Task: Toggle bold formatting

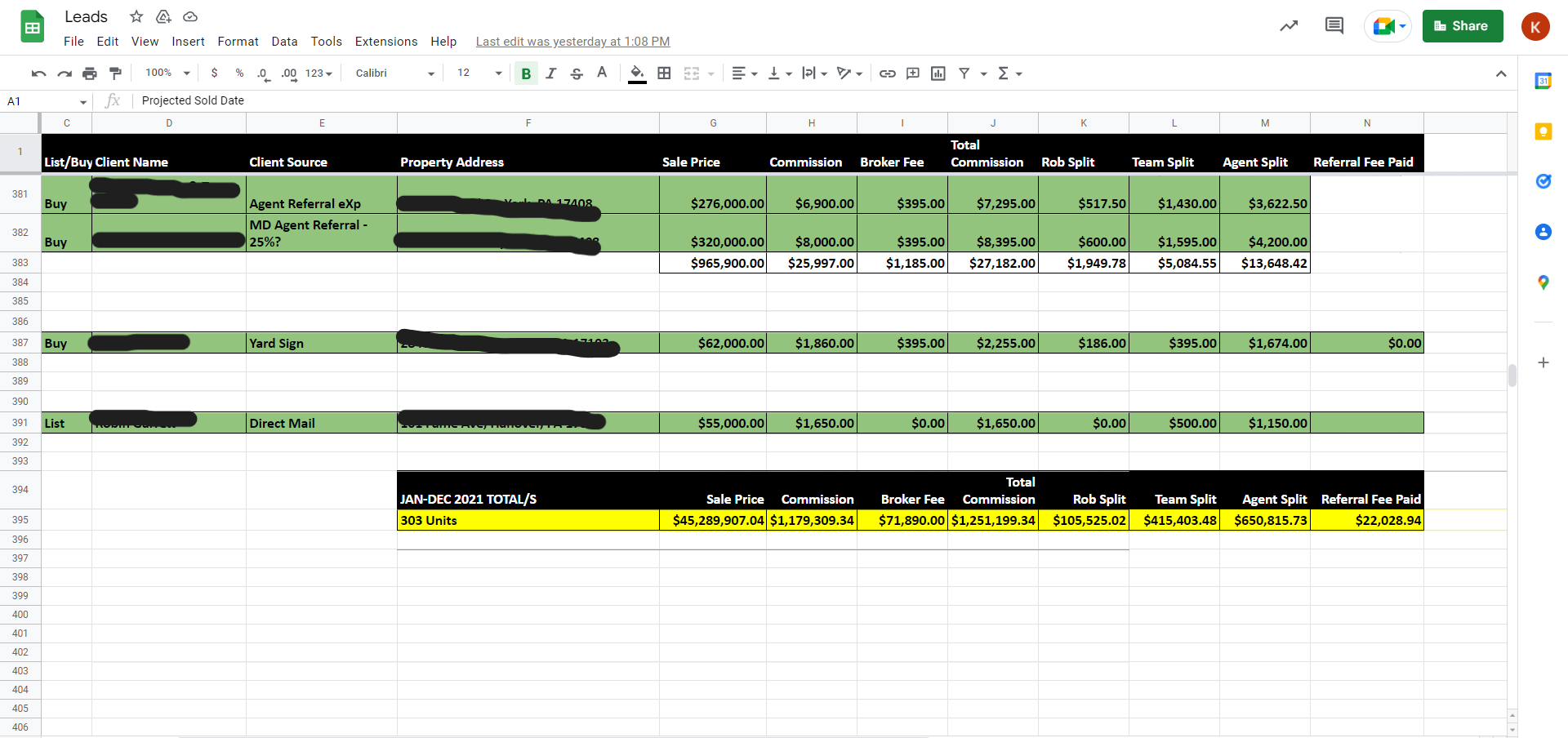Action: 526,73
